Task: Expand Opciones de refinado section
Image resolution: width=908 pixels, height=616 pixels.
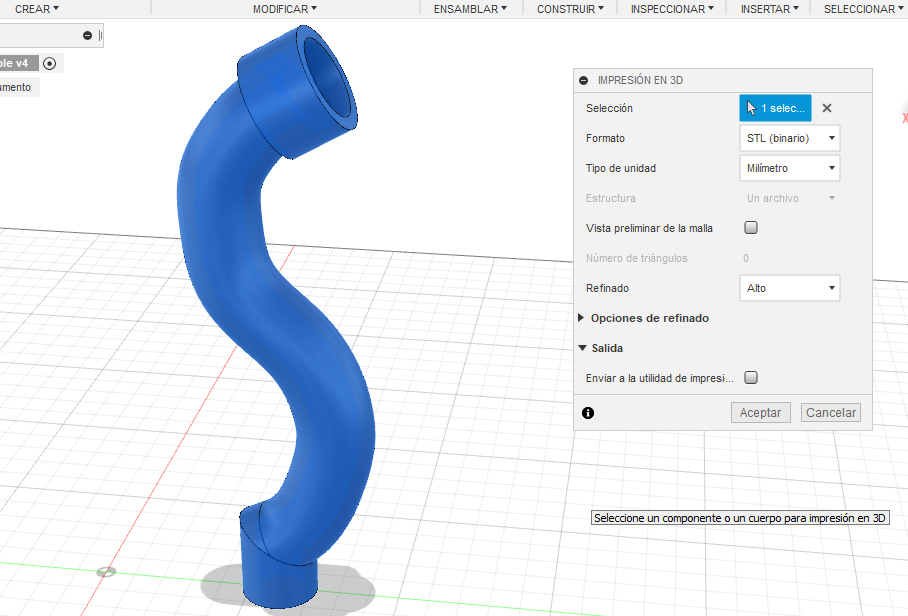Action: (581, 318)
